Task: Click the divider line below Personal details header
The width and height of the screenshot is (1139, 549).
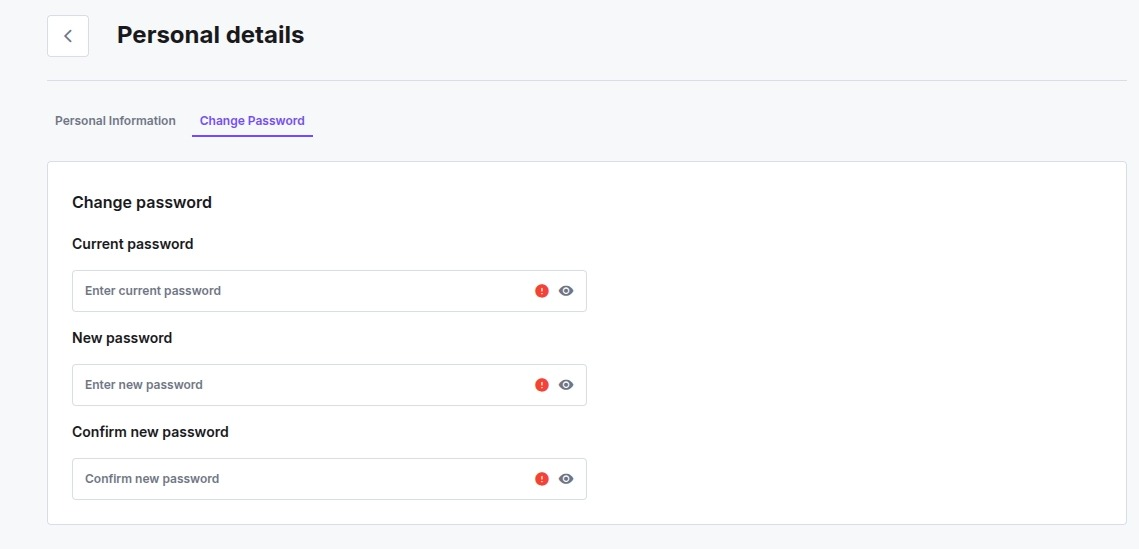Action: [x=587, y=80]
